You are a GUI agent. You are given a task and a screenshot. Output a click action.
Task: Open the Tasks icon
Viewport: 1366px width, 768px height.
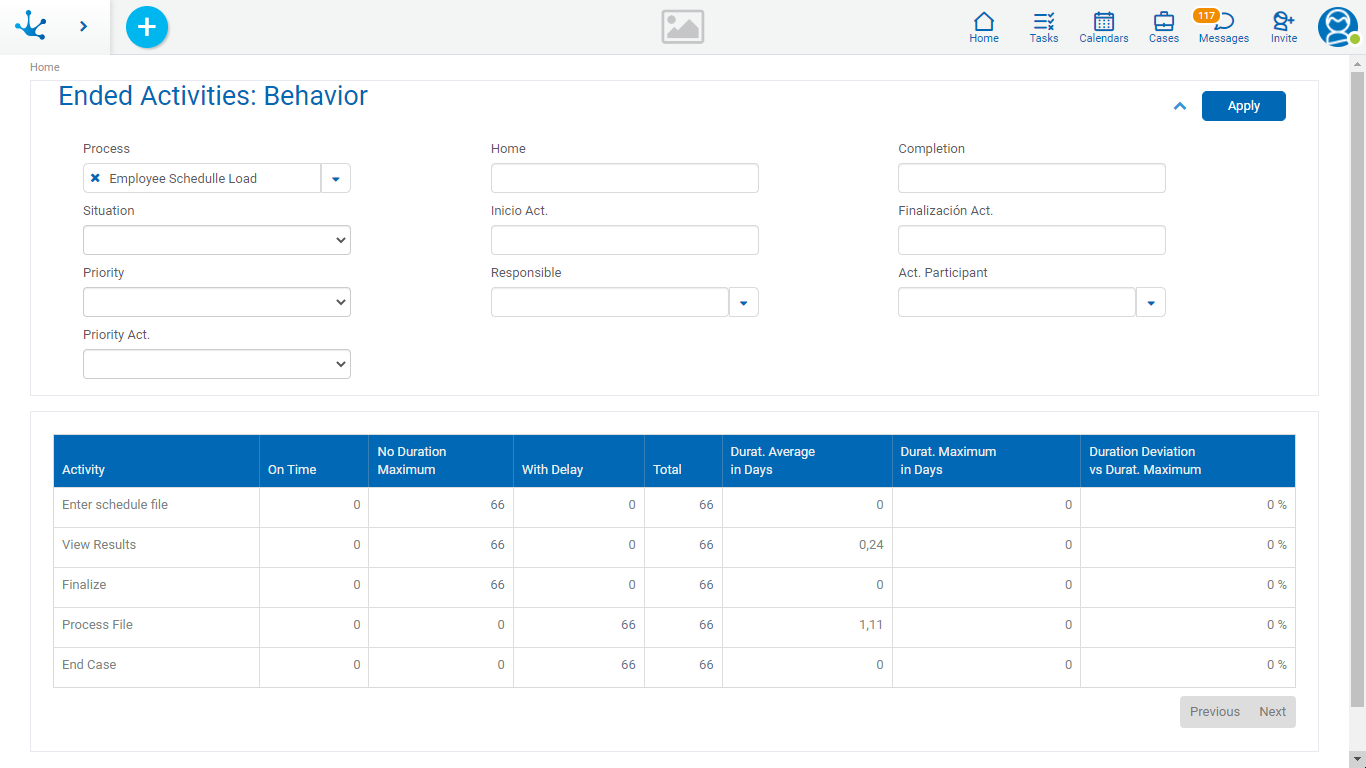pyautogui.click(x=1044, y=27)
